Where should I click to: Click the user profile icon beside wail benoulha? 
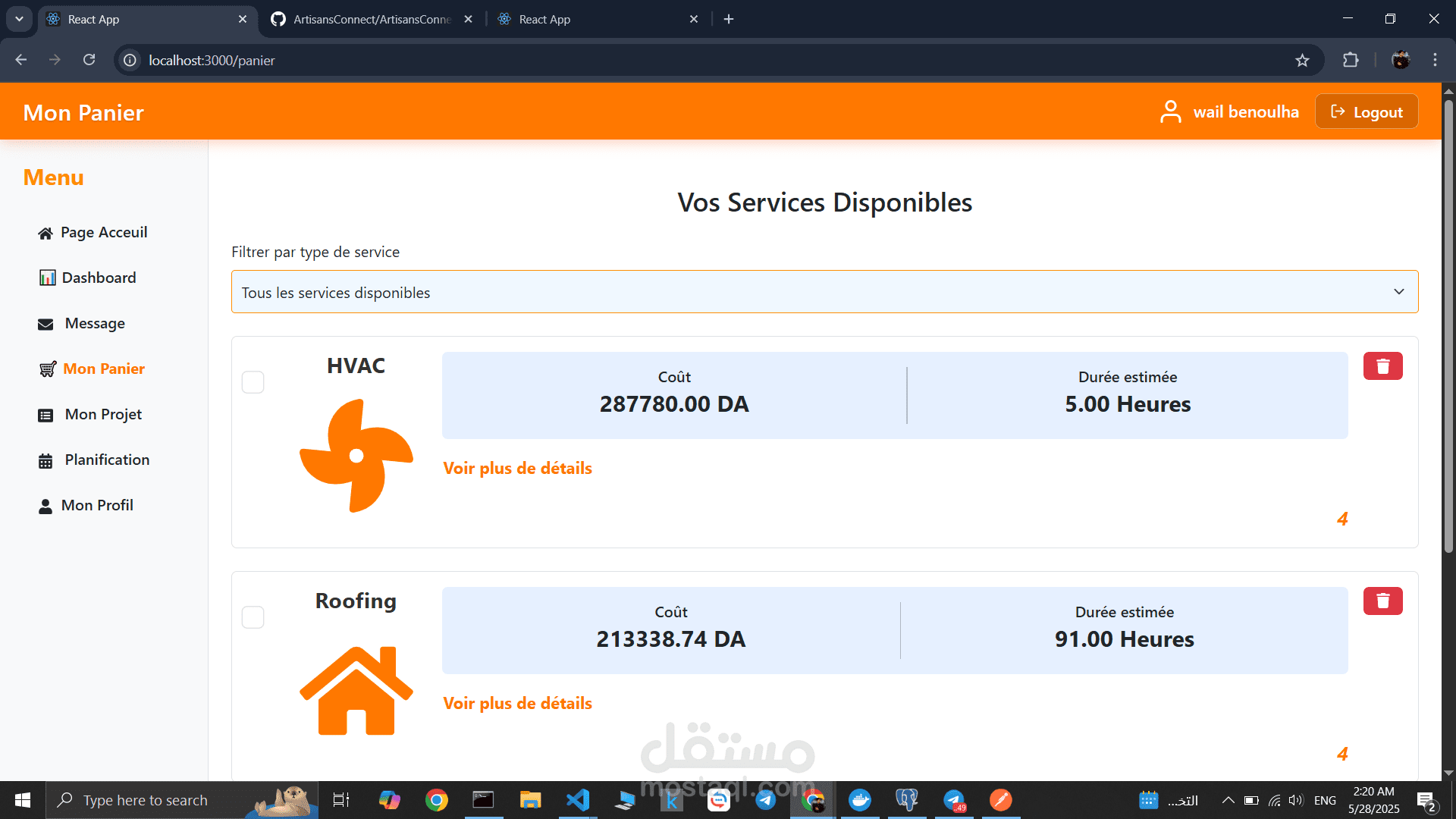click(1170, 112)
